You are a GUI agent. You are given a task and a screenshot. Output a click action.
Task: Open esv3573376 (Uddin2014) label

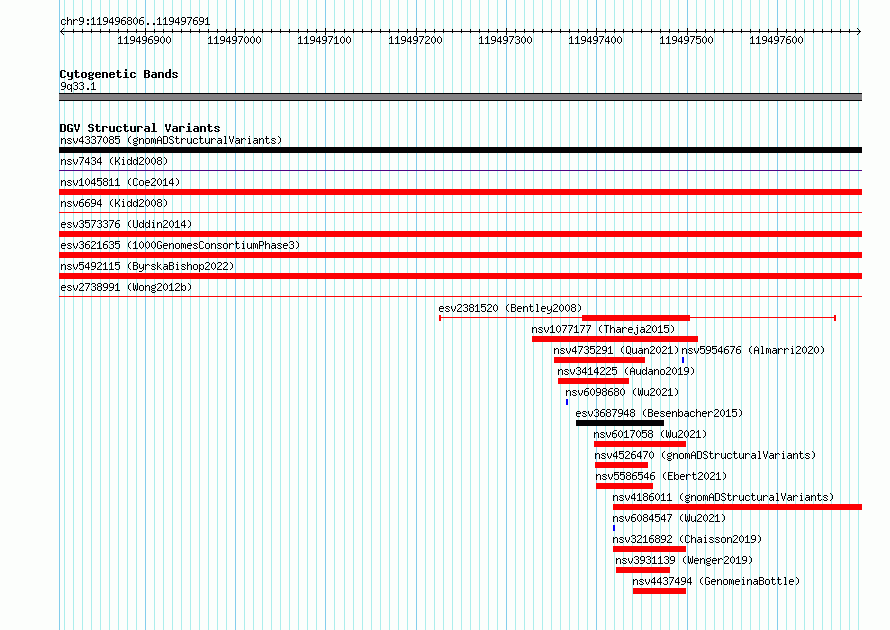point(126,224)
